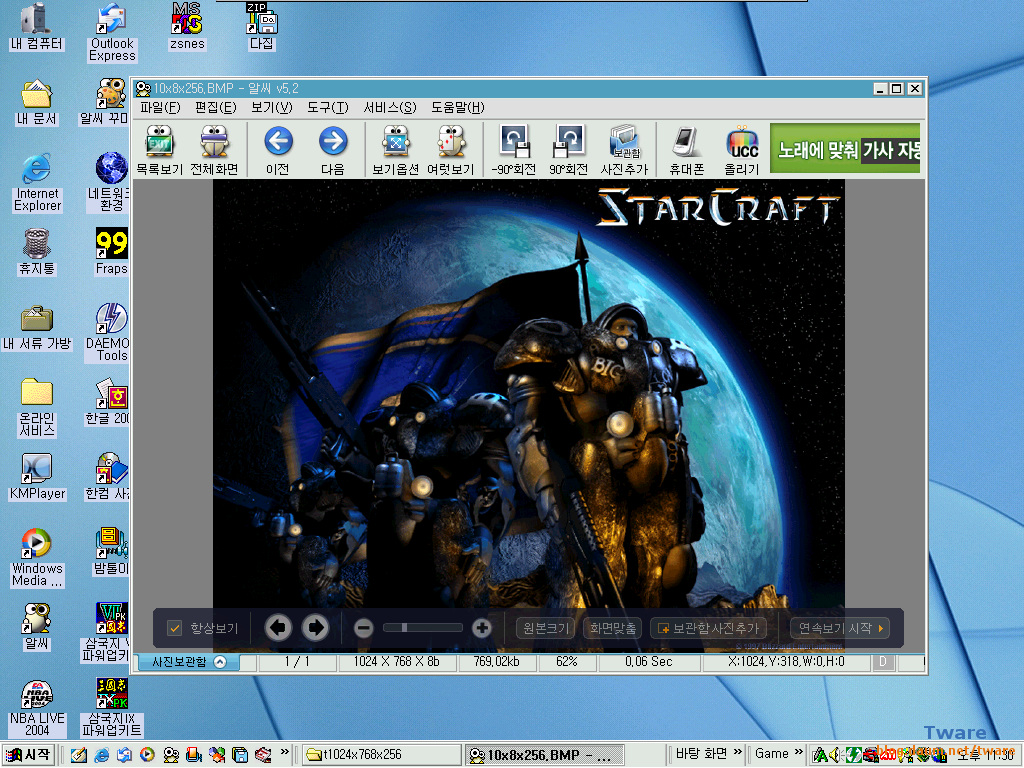Expand quick launch overflow chevron
Image resolution: width=1024 pixels, height=768 pixels.
click(285, 752)
